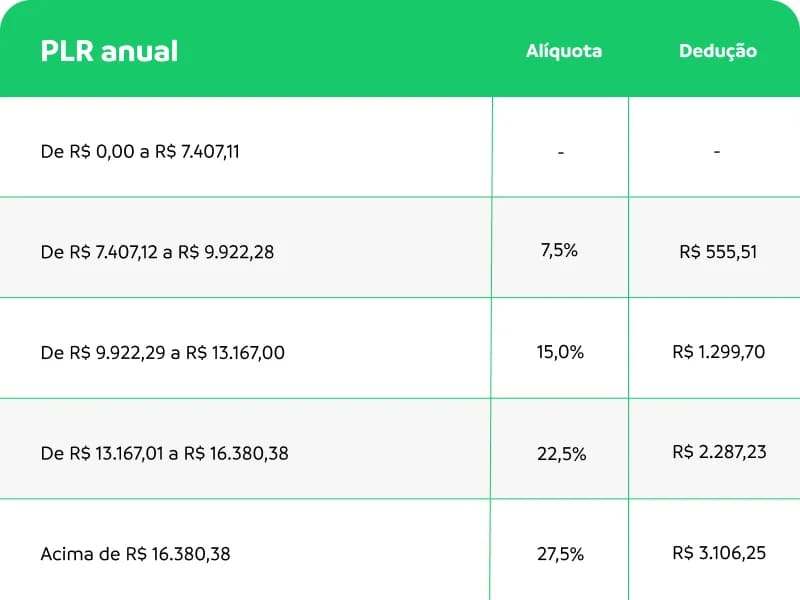The image size is (800, 600).
Task: Select the 7,5% rate cell
Action: [x=559, y=250]
